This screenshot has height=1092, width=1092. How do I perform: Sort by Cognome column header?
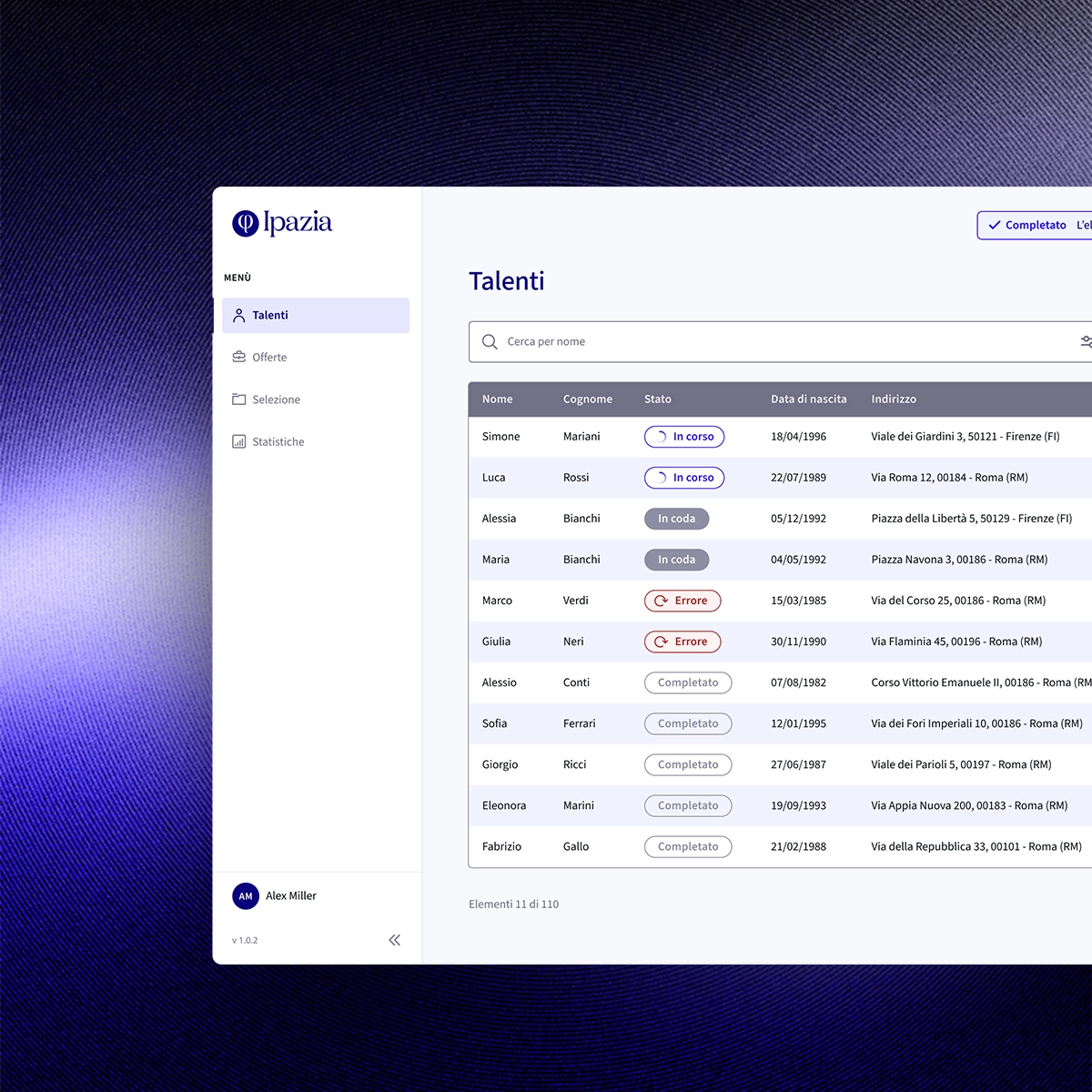click(588, 399)
